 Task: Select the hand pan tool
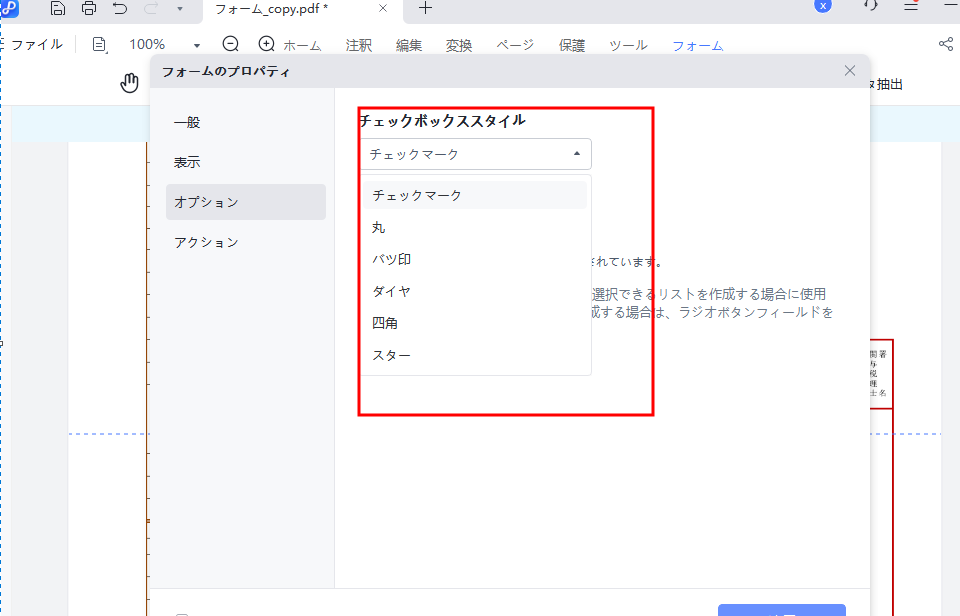[129, 83]
